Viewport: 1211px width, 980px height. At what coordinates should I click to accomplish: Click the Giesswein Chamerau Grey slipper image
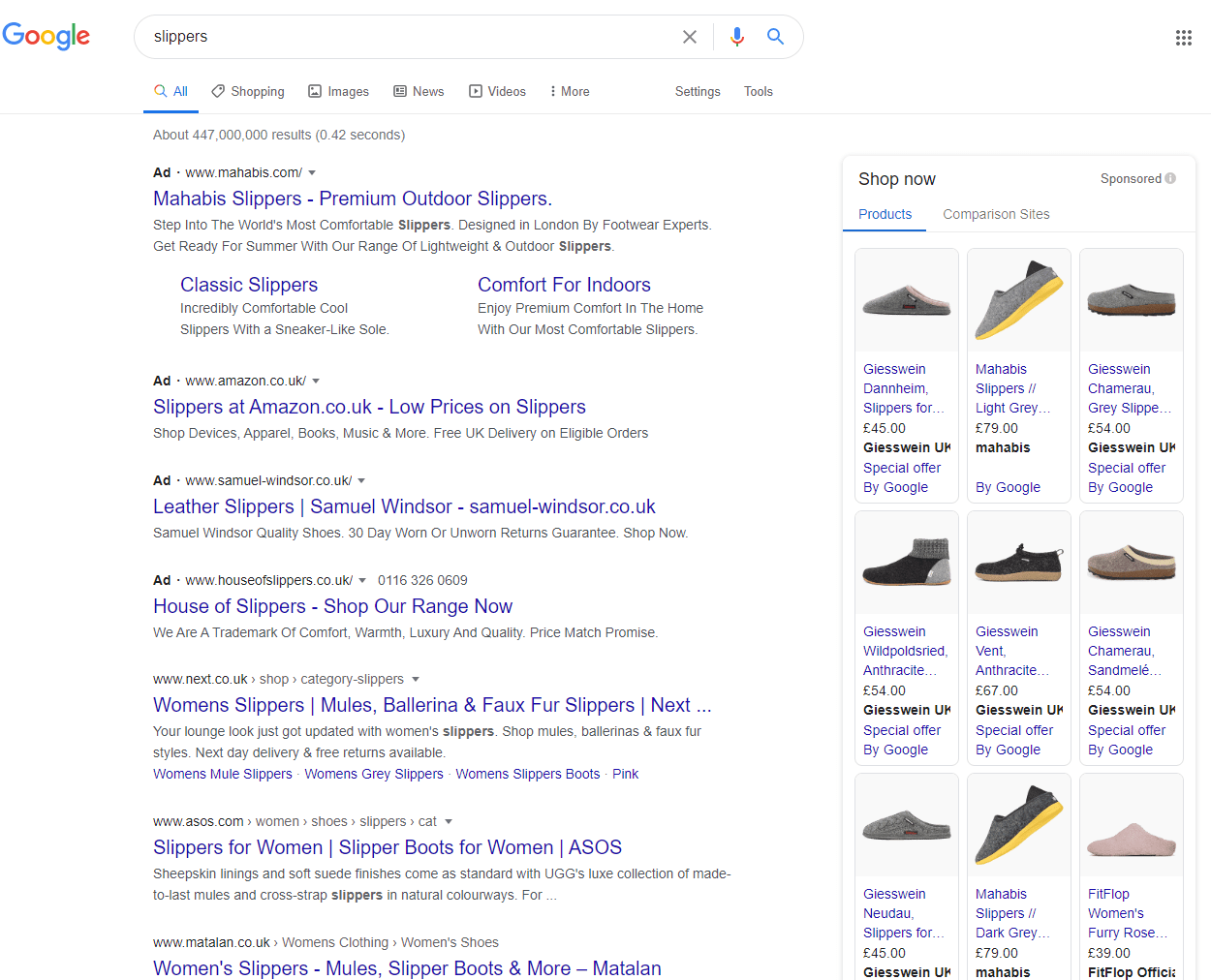click(x=1132, y=300)
